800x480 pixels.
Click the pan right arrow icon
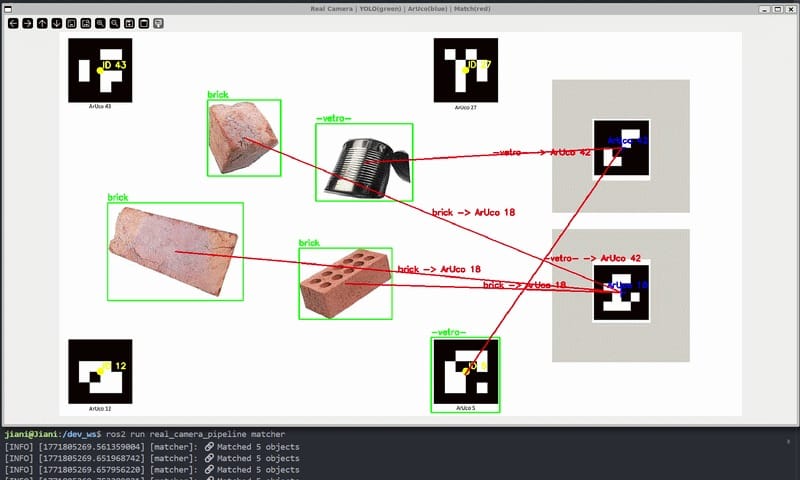click(28, 22)
